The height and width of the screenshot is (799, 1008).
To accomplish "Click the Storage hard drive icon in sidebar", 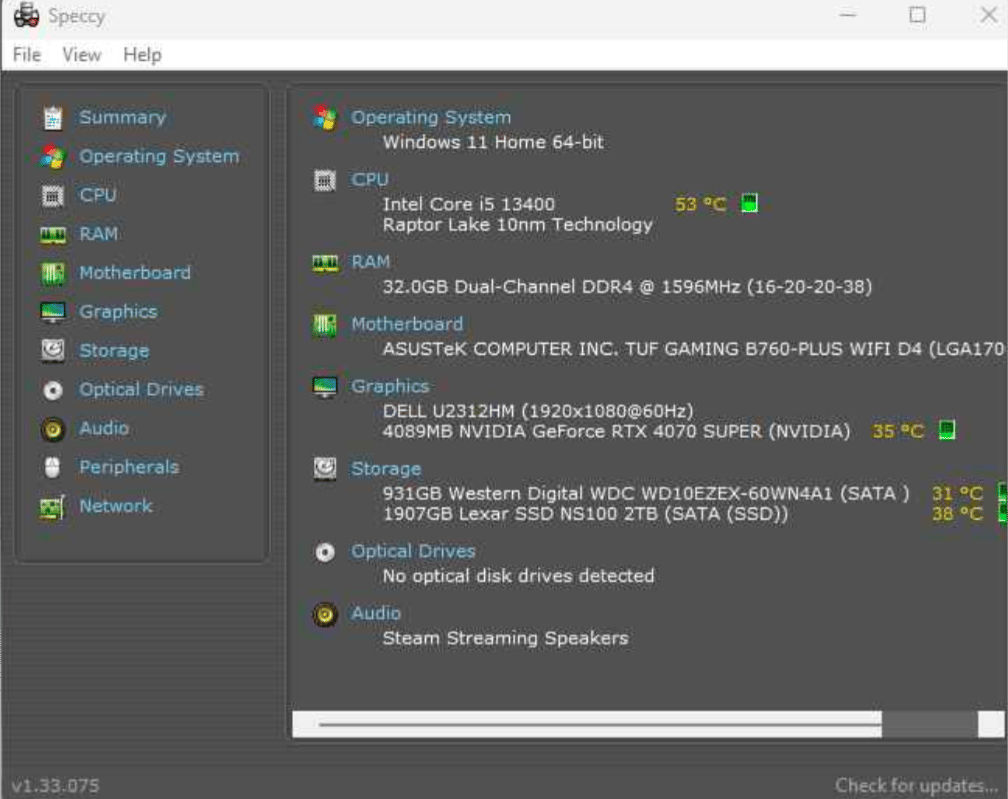I will coord(53,351).
